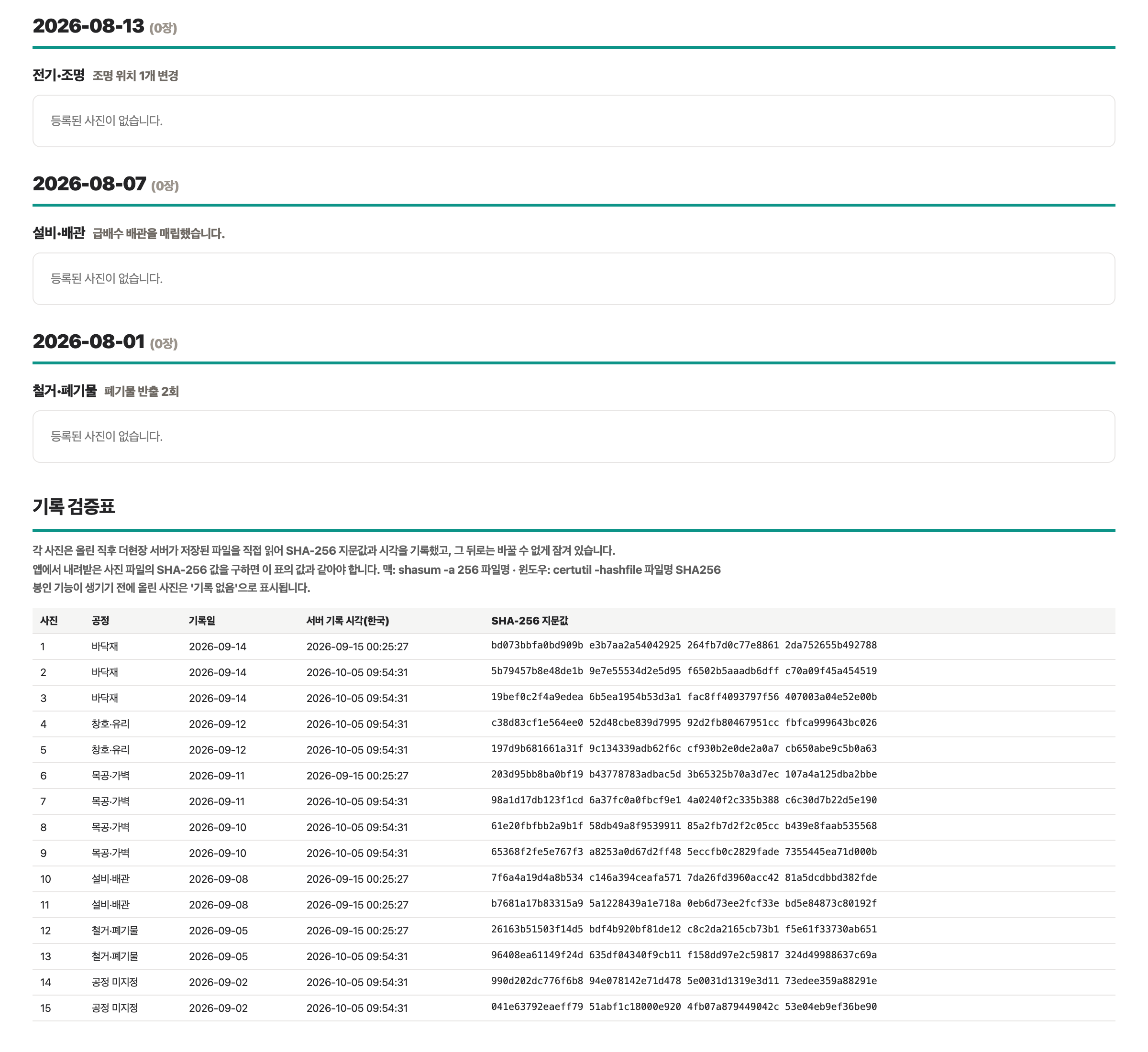Click the '기록일' column header
The width and height of the screenshot is (1148, 1052).
click(202, 621)
